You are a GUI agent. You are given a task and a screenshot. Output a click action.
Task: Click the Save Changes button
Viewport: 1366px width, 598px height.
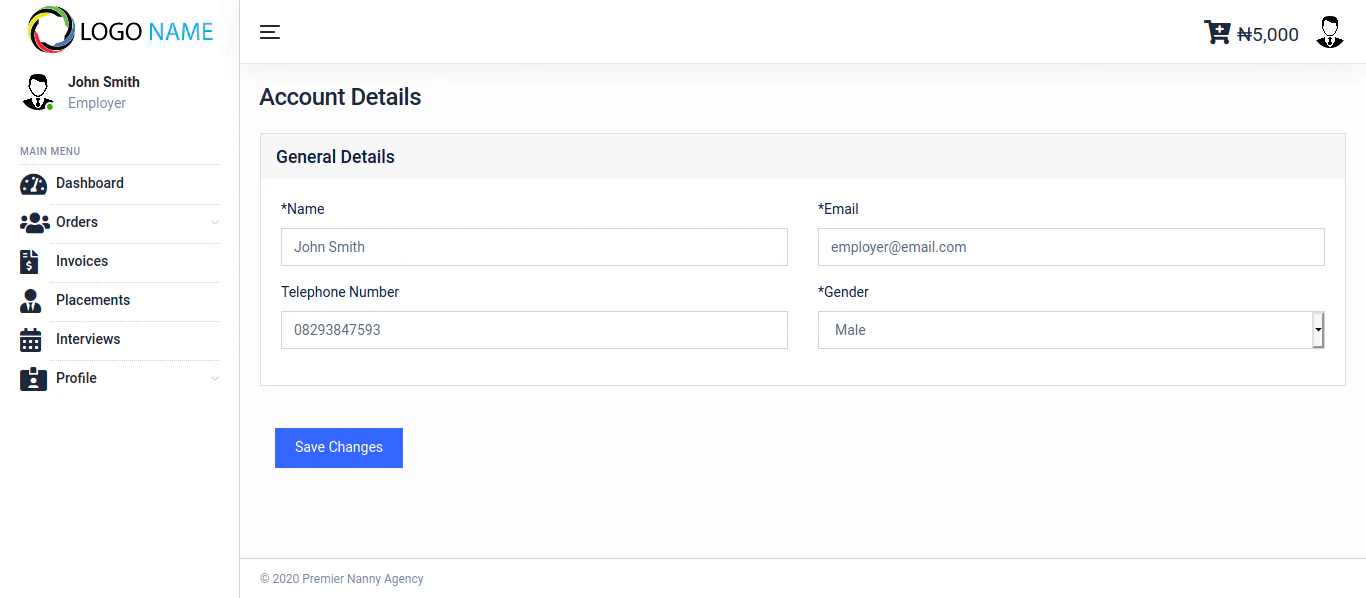(x=339, y=448)
